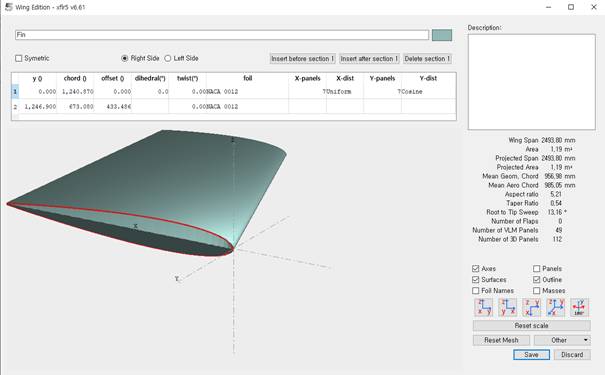Click chord cell 673.080 in row 2
The image size is (605, 375).
click(x=75, y=106)
